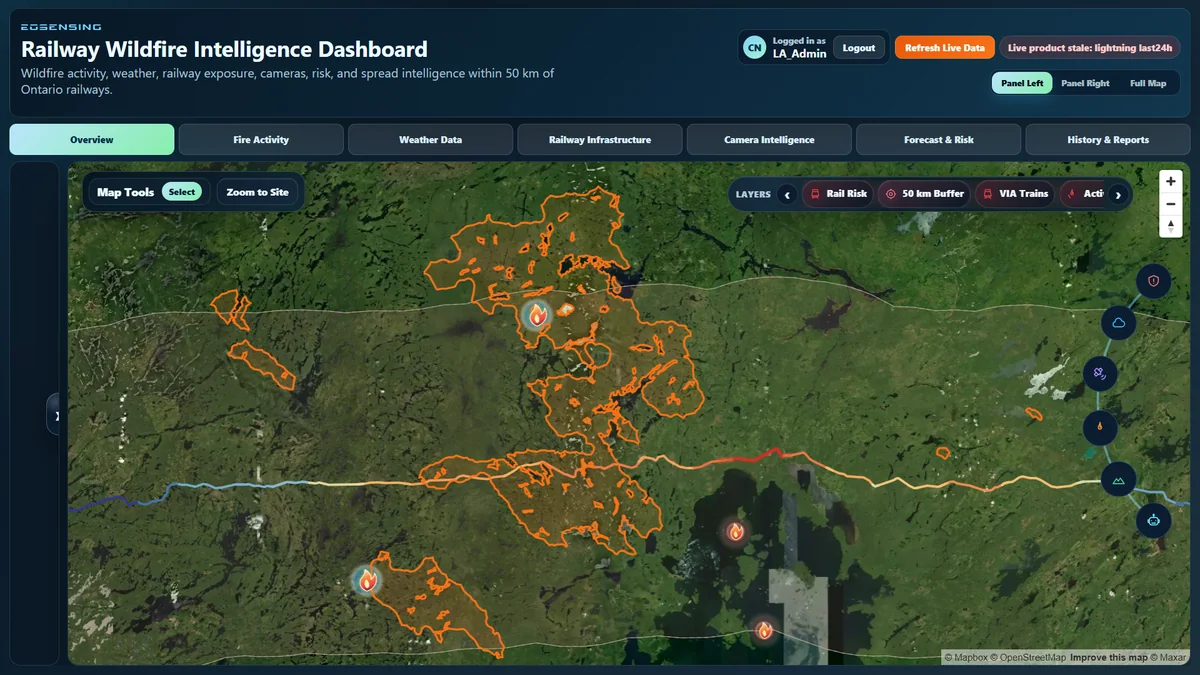Click the fire marker in the southwest perimeter
The width and height of the screenshot is (1200, 675).
tap(367, 580)
